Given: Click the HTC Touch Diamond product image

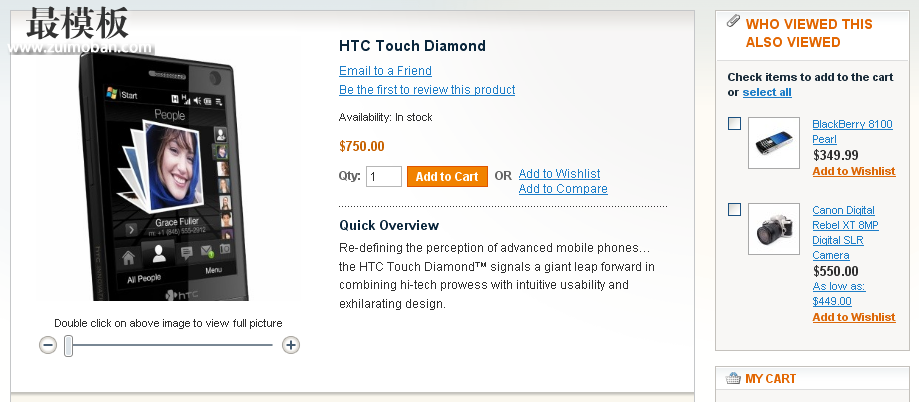Looking at the screenshot, I should (164, 177).
